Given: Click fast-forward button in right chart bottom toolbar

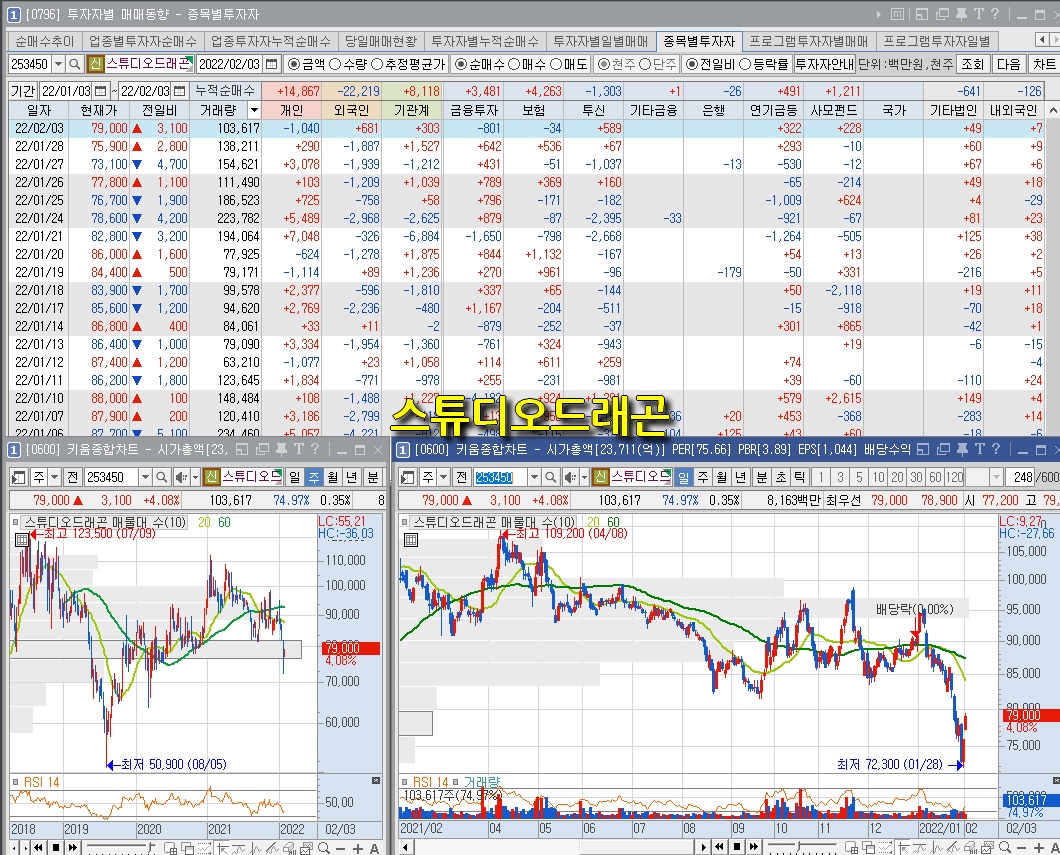Looking at the screenshot, I should tap(754, 847).
